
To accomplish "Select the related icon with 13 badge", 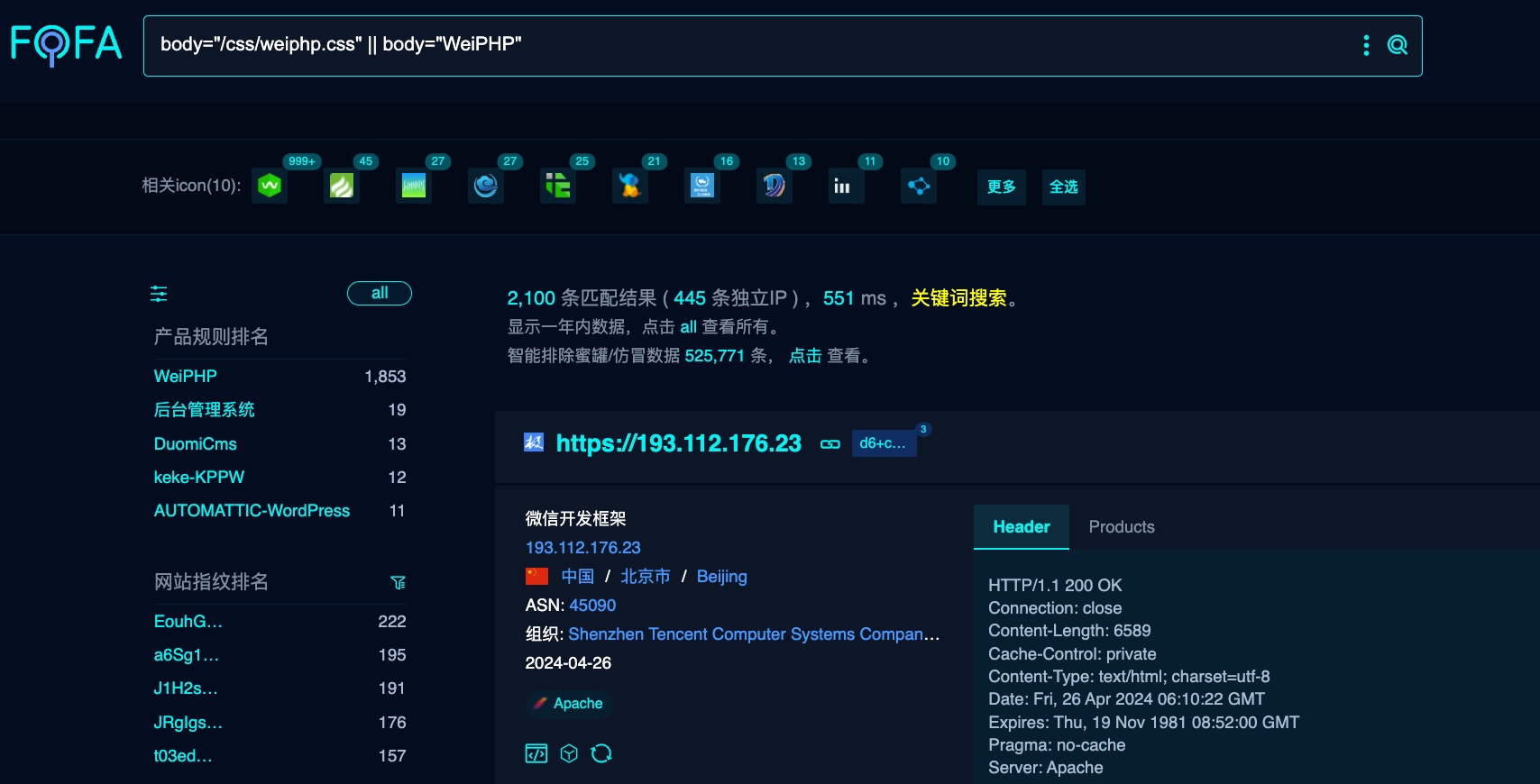I will [x=775, y=187].
